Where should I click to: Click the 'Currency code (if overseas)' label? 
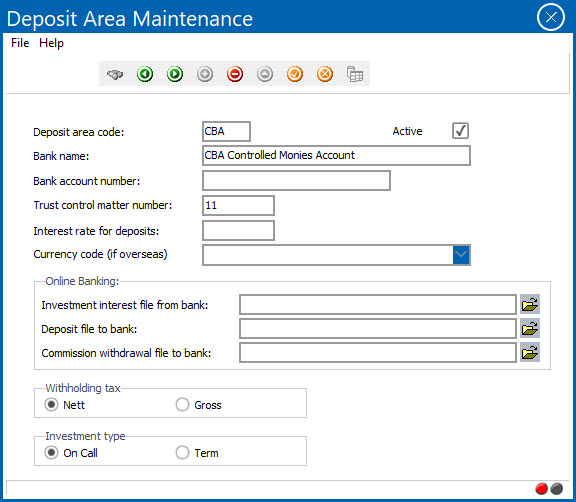[100, 254]
